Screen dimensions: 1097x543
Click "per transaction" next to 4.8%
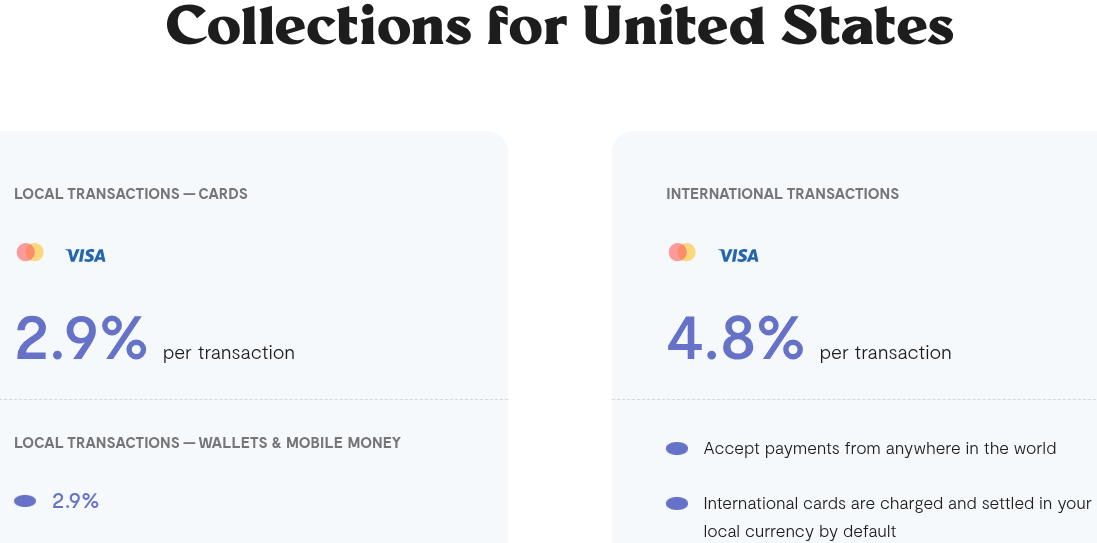(885, 353)
